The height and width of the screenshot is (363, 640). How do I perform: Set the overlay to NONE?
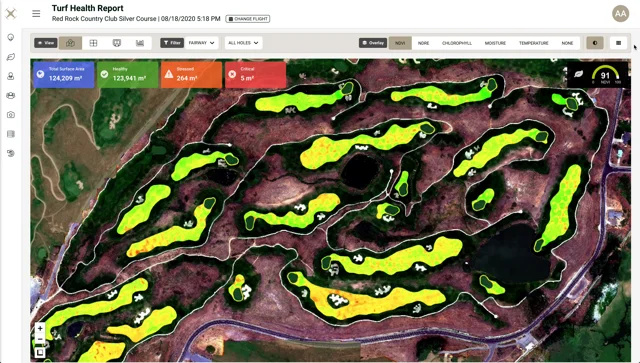[x=567, y=43]
